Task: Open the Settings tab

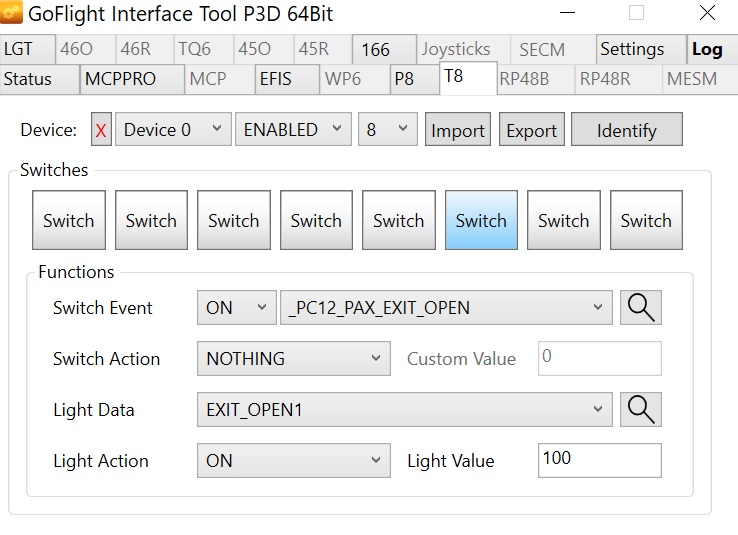Action: click(x=632, y=49)
